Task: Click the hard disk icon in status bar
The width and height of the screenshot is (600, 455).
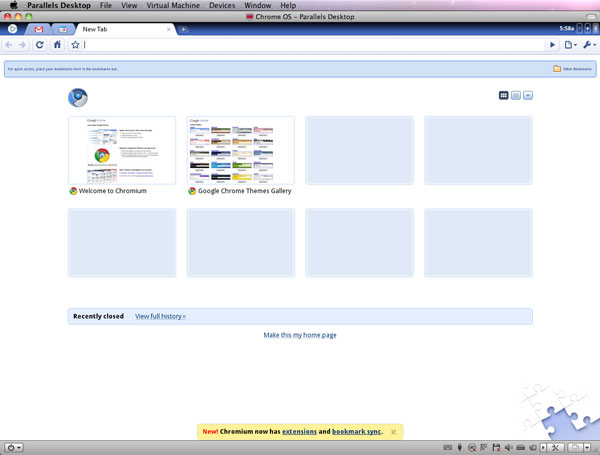Action: pyautogui.click(x=533, y=447)
